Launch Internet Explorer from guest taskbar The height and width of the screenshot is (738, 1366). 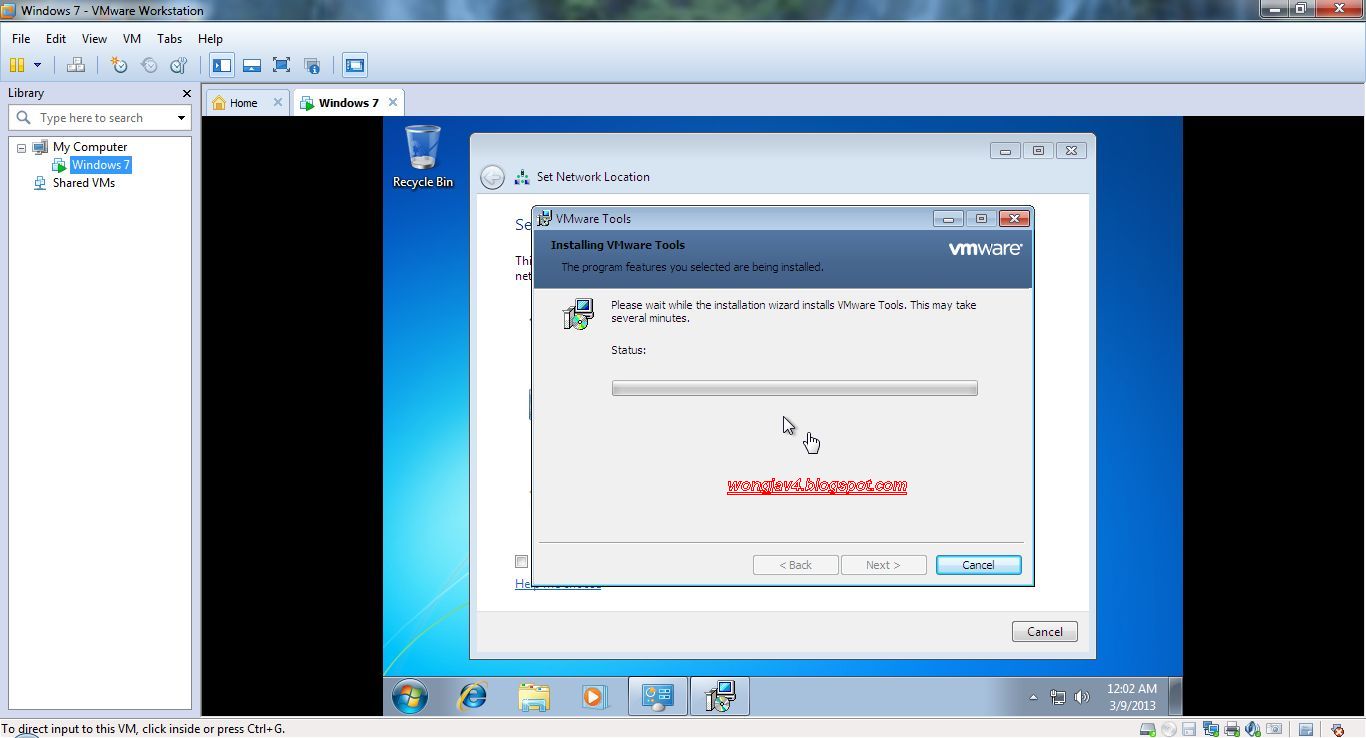coord(472,696)
